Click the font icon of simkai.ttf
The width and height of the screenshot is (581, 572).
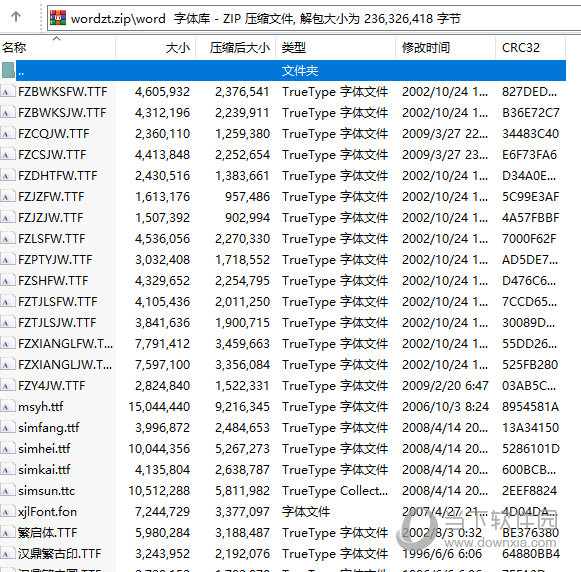click(x=7, y=470)
